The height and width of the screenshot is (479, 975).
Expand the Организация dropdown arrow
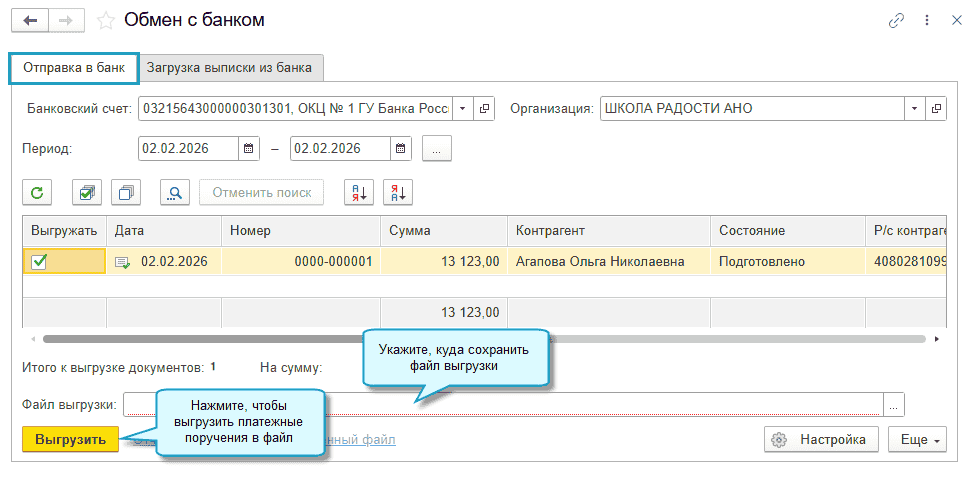(x=915, y=108)
